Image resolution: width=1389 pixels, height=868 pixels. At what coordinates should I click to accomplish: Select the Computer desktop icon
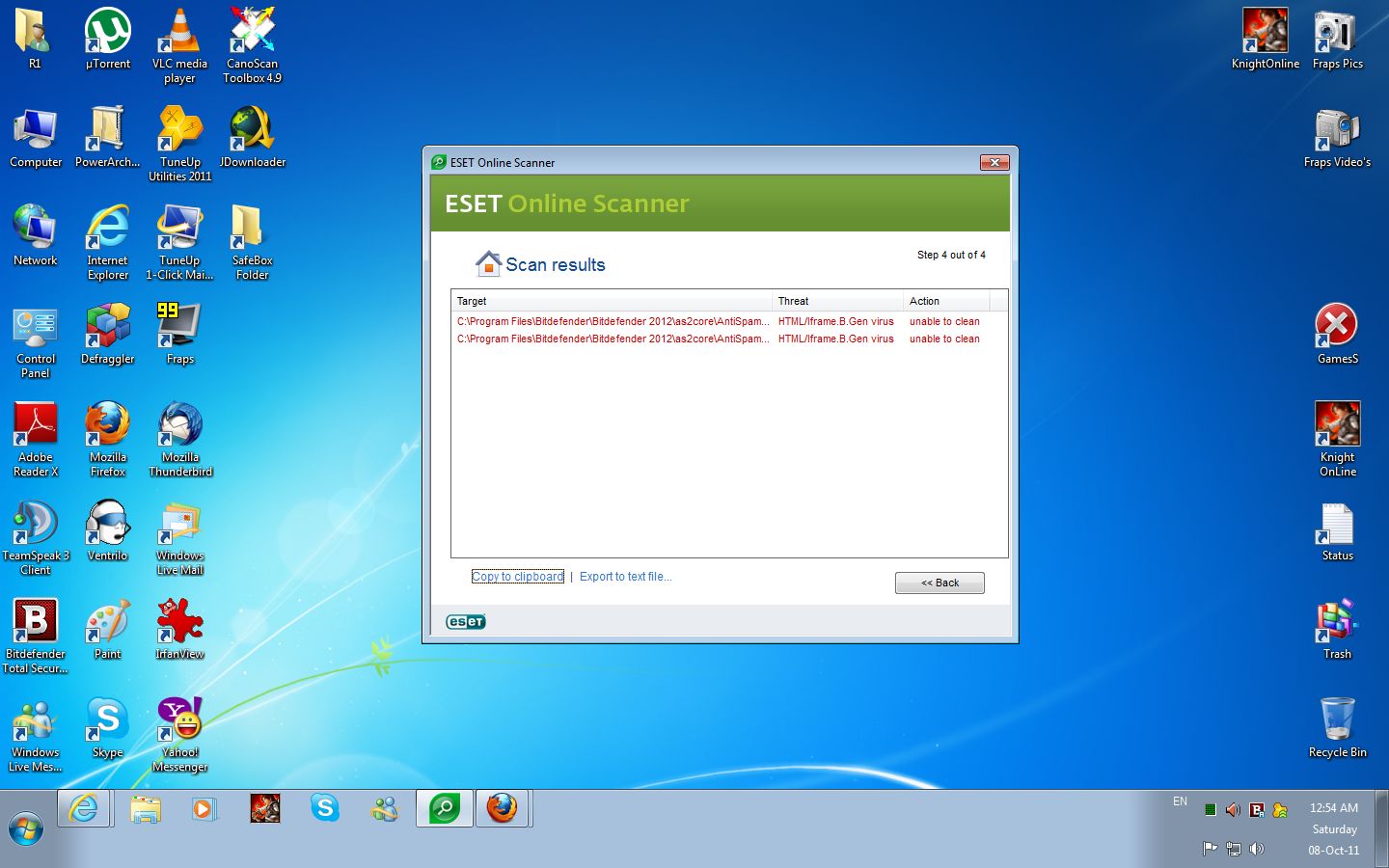point(36,138)
